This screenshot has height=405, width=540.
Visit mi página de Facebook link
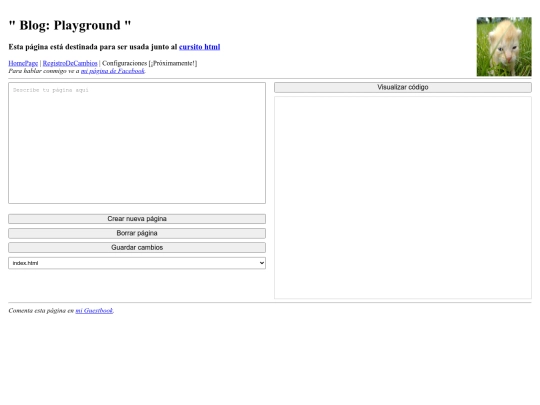click(113, 71)
